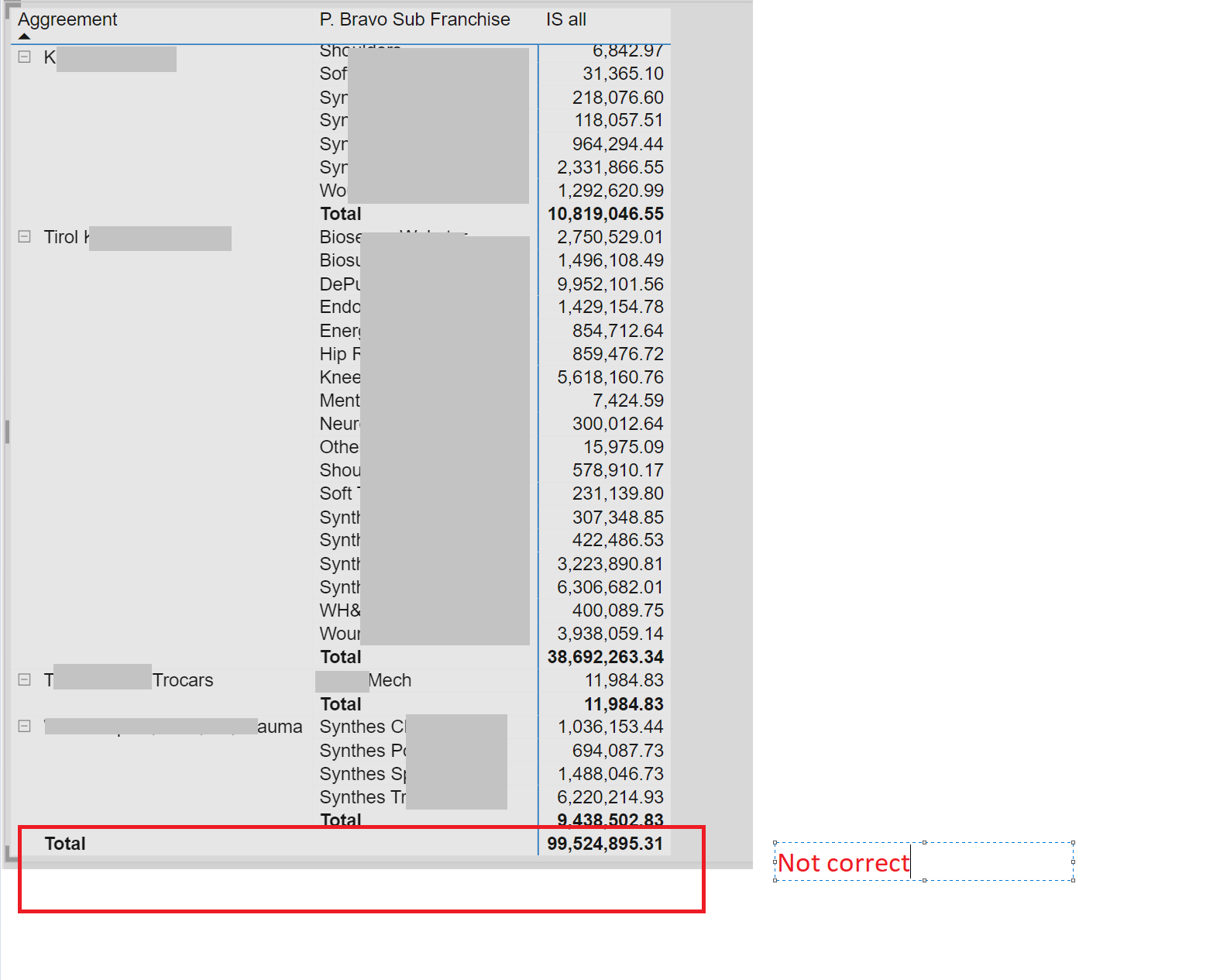Screen dimensions: 1220x980
Task: Click the Tirol agreement label
Action: tap(67, 237)
